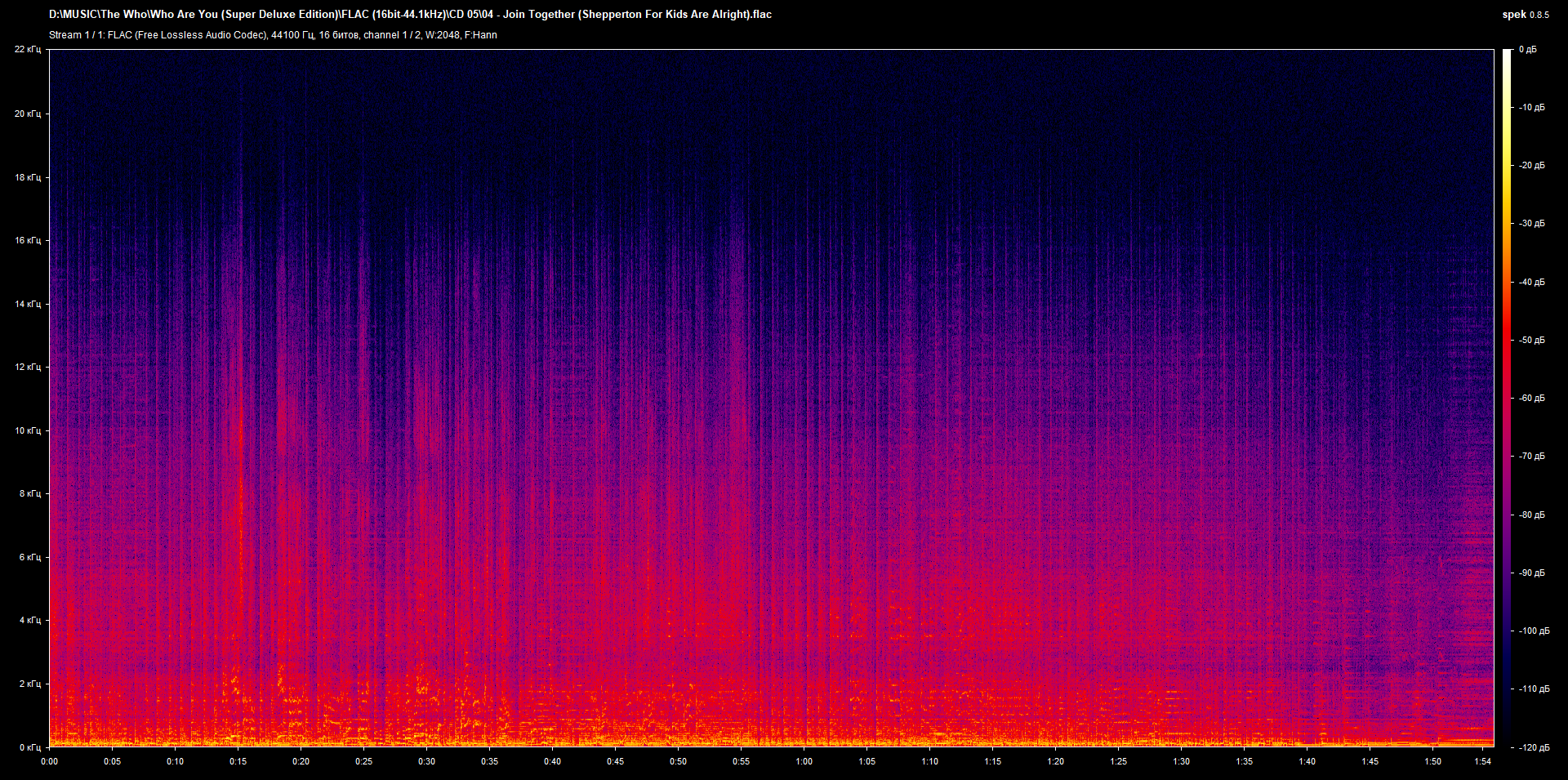Click the -30 дБ level scale label
This screenshot has width=1568, height=780.
pyautogui.click(x=1531, y=223)
